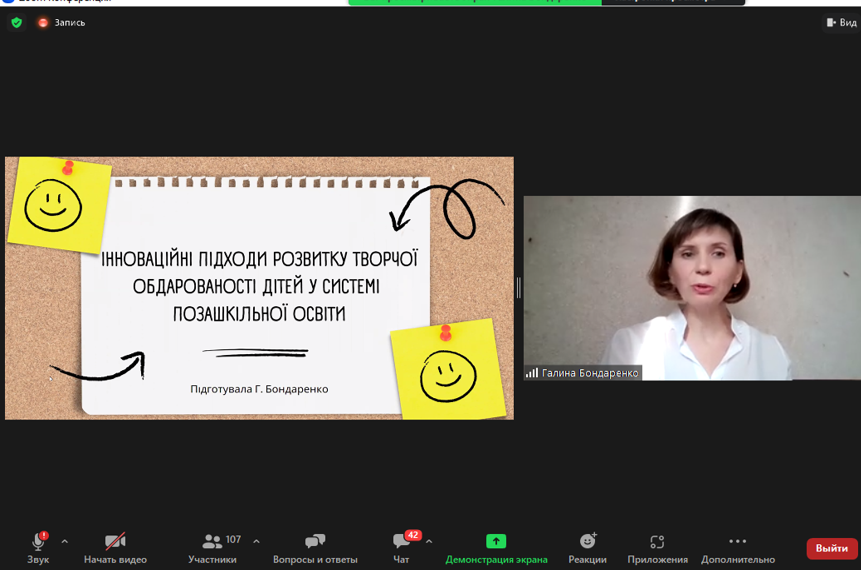Expand audio options arrow beside Звук
The height and width of the screenshot is (570, 861).
coord(65,541)
